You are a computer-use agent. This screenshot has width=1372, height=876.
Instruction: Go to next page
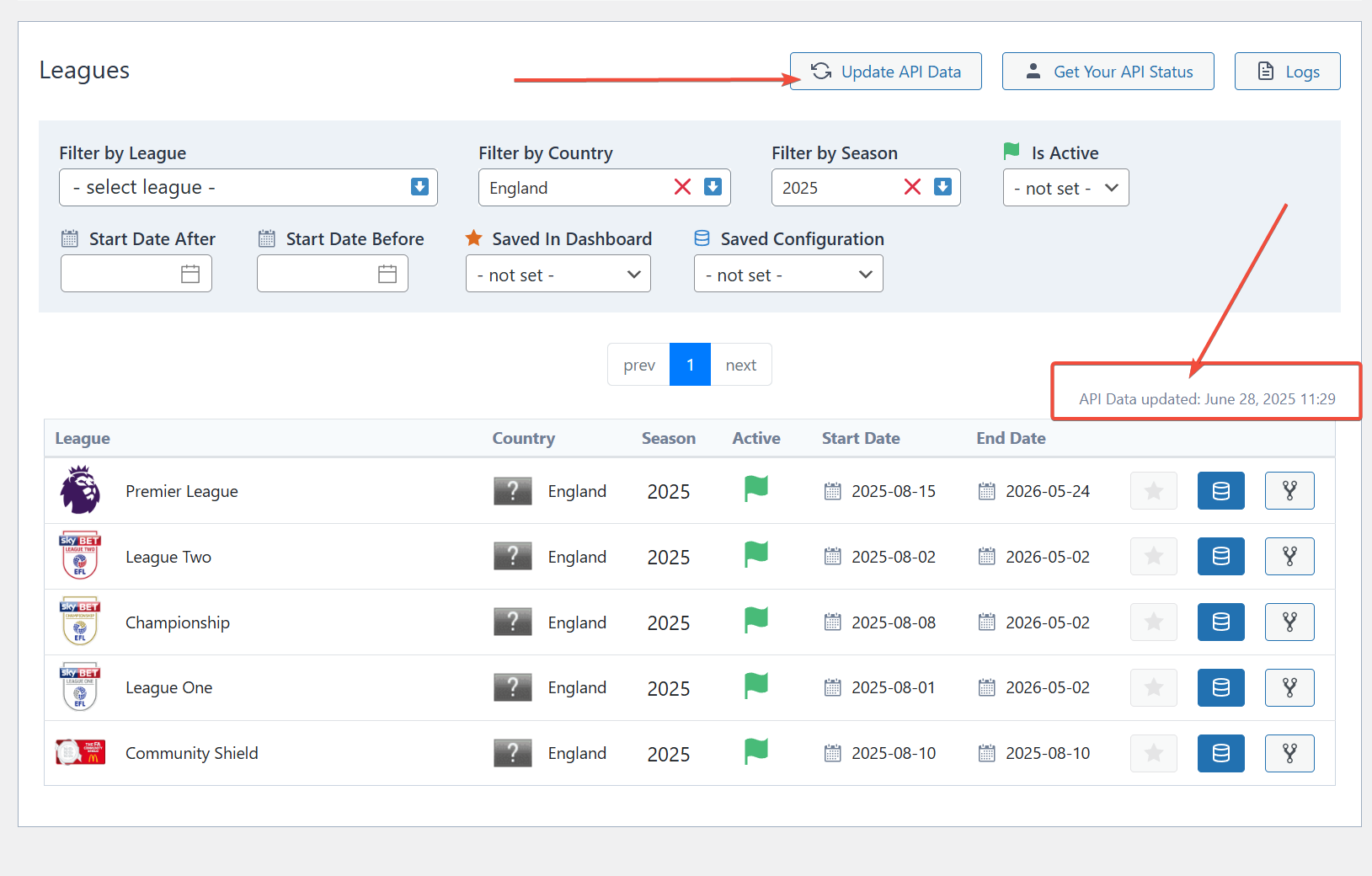741,365
